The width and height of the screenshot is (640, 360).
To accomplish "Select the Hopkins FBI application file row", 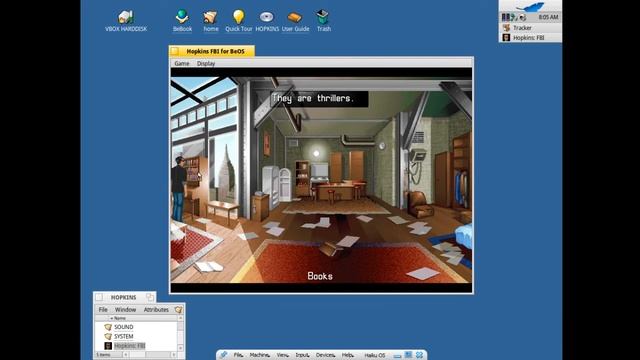I will (136, 346).
